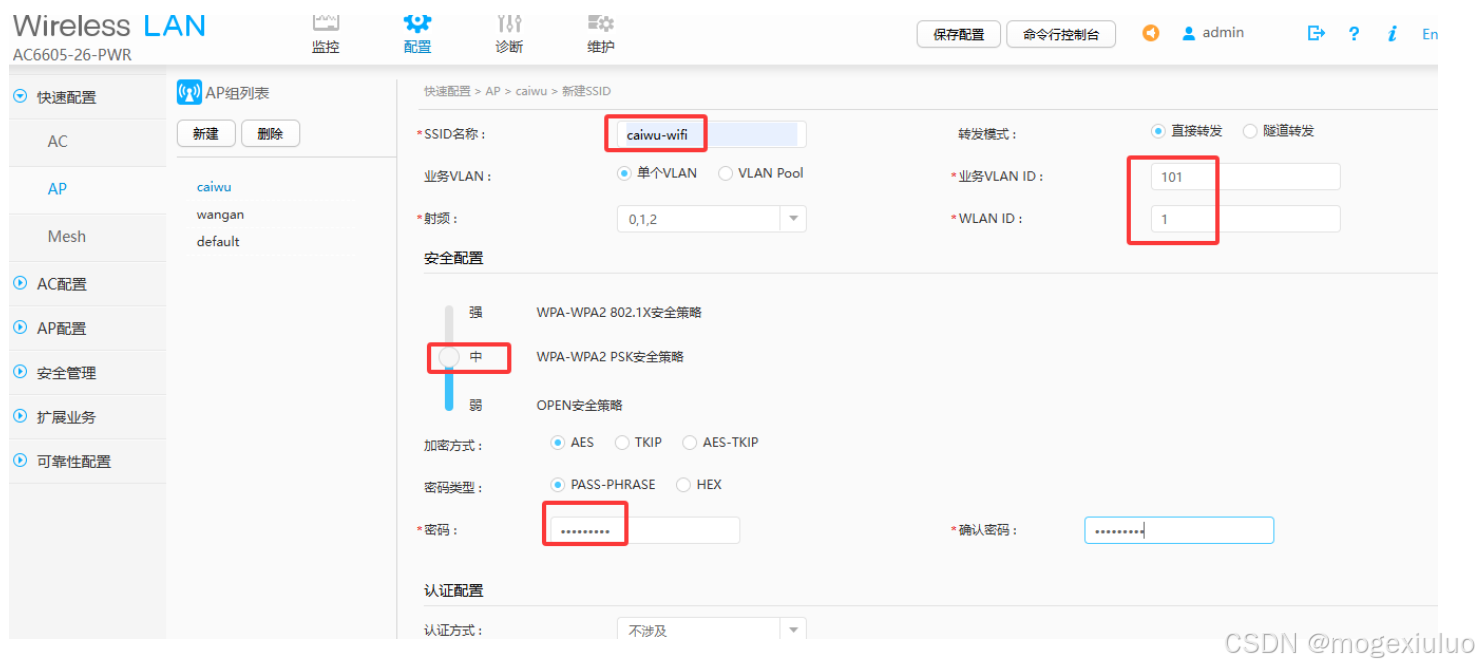
Task: Expand the 扩展业务 menu section
Action: 19,416
